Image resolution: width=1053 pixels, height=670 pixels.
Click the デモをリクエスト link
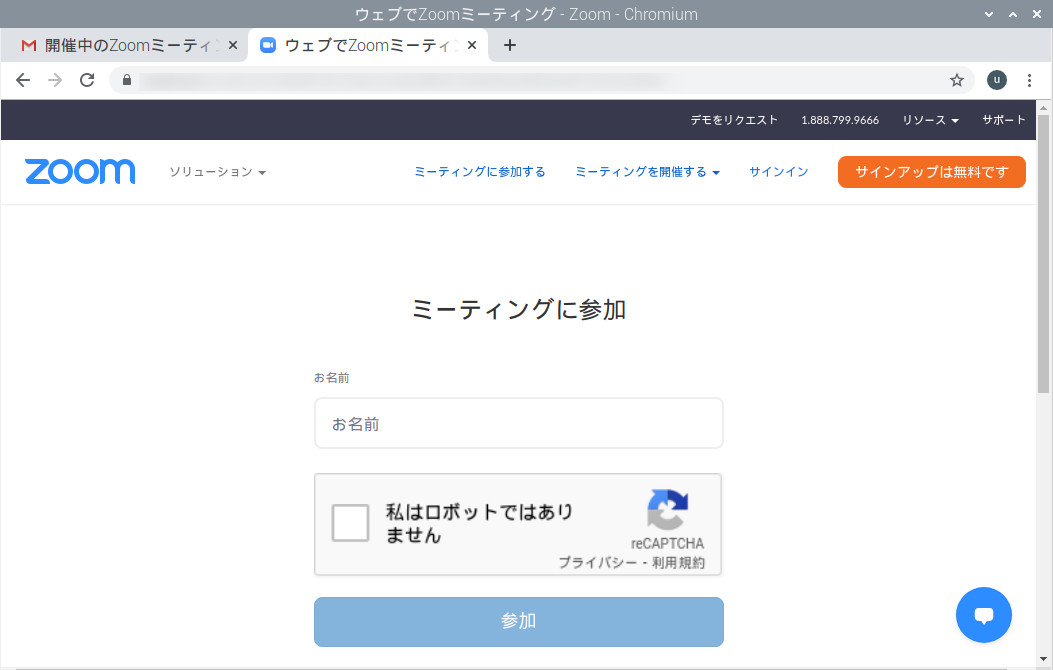(x=734, y=120)
